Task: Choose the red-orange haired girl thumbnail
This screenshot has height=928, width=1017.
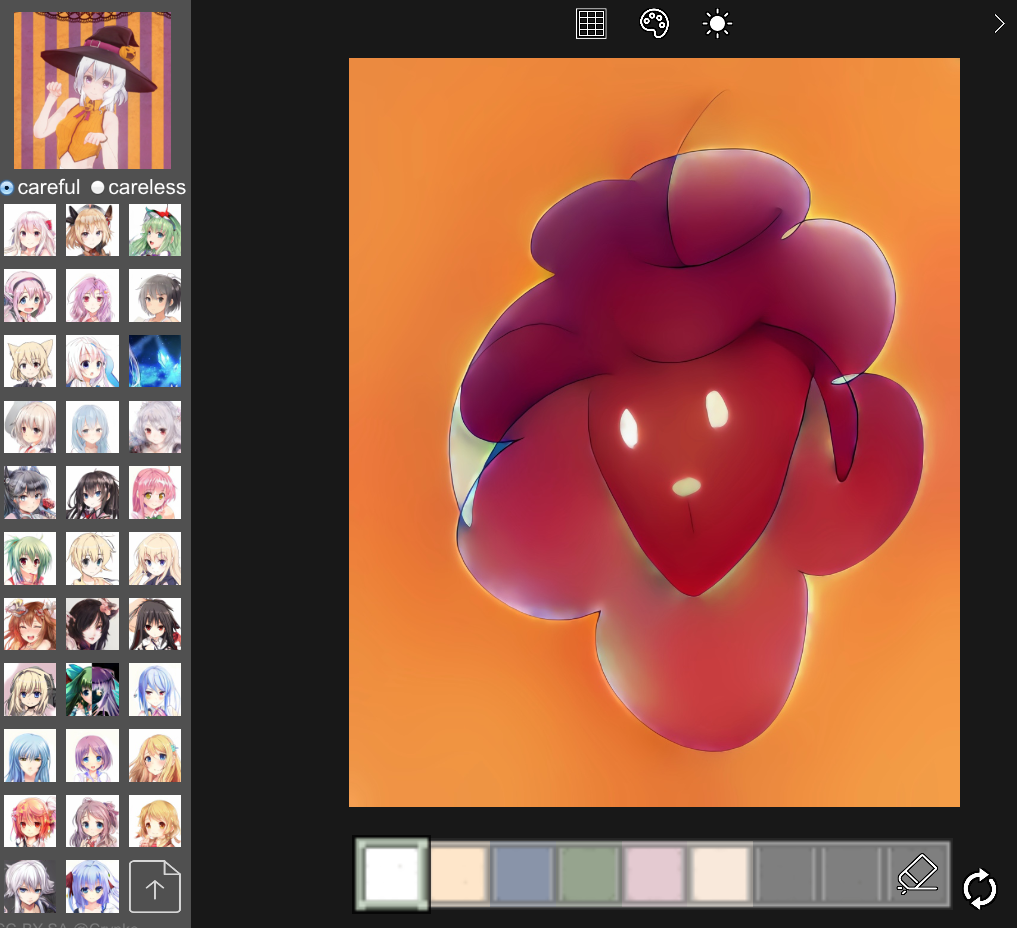Action: (x=30, y=821)
